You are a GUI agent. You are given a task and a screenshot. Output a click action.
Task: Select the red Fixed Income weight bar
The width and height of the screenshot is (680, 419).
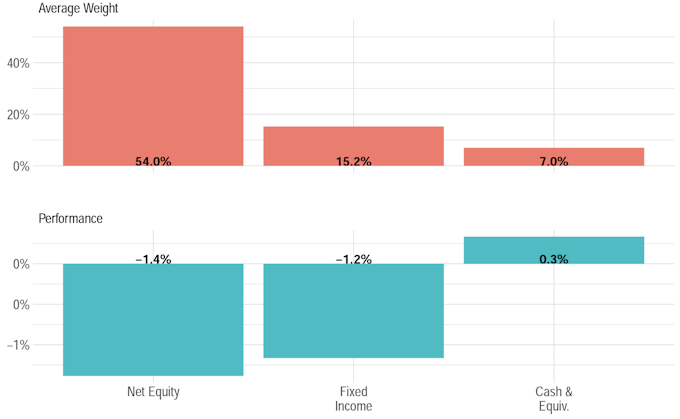pyautogui.click(x=353, y=140)
